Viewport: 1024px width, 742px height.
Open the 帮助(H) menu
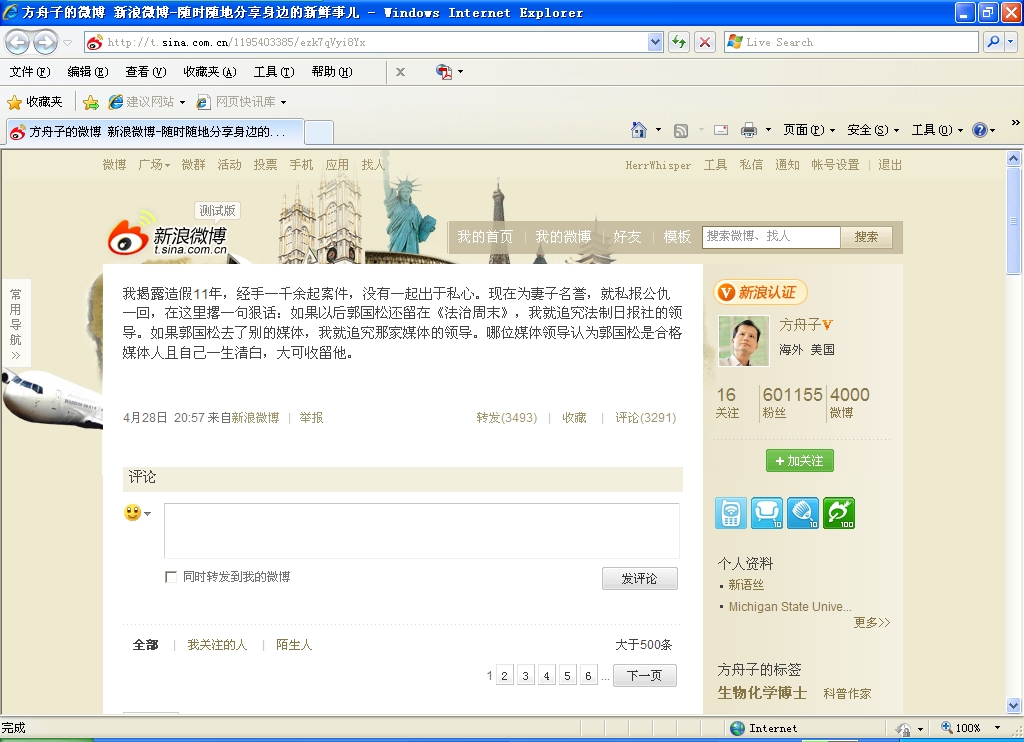click(332, 72)
